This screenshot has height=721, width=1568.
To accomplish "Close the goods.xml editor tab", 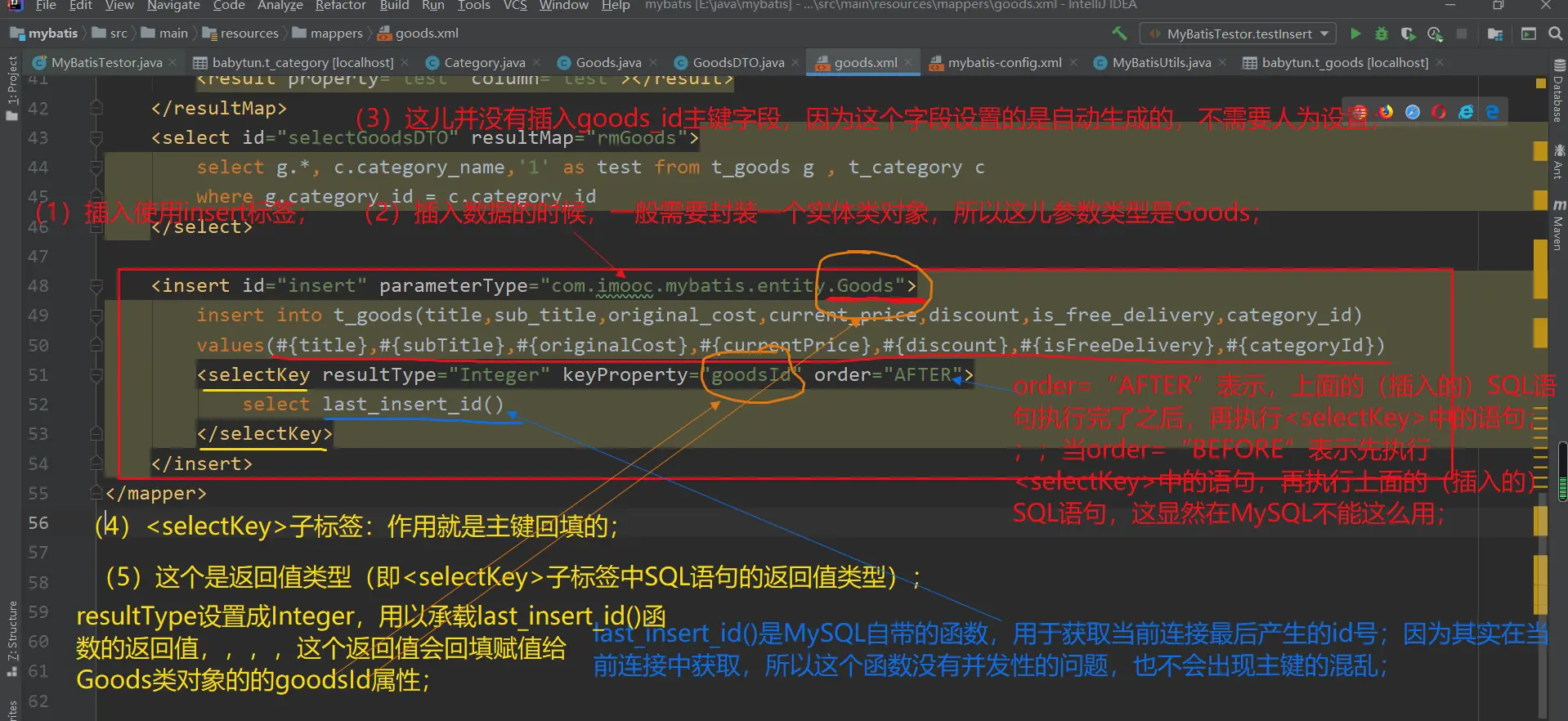I will click(x=908, y=63).
